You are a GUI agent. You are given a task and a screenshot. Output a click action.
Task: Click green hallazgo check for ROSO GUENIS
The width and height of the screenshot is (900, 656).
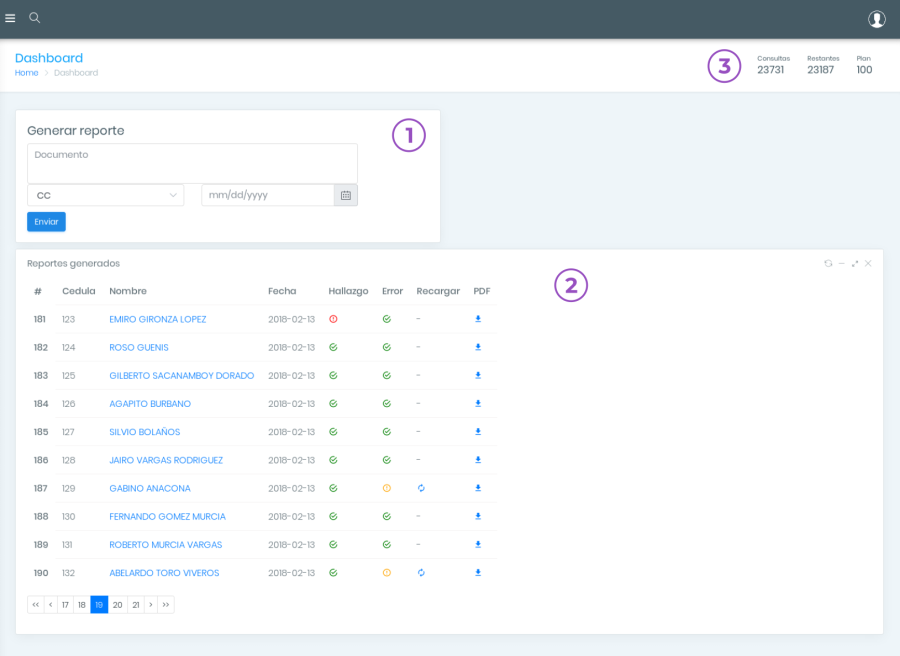coord(333,347)
